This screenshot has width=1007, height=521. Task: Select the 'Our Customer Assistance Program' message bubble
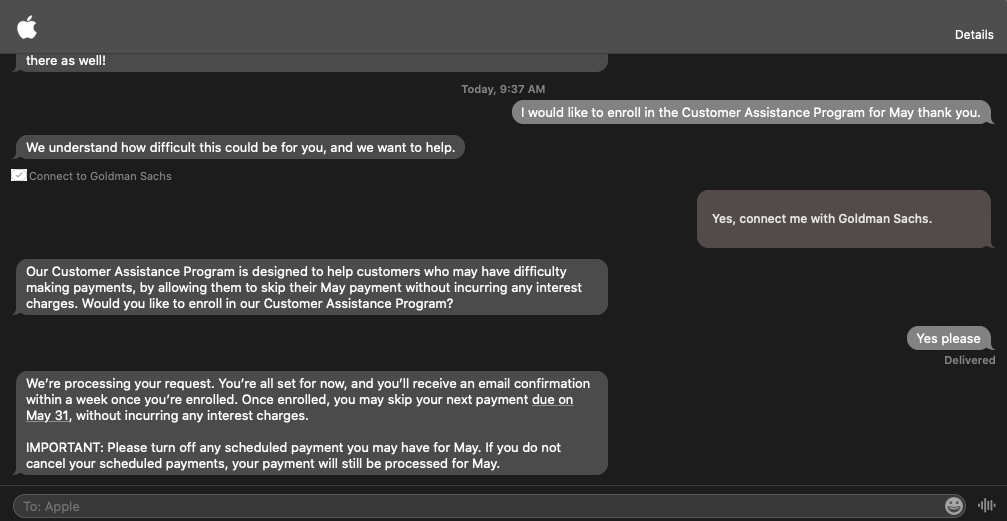point(311,287)
